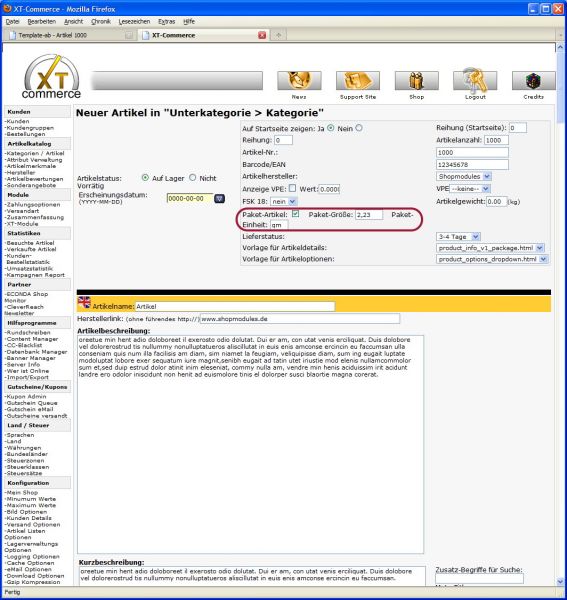
Task: Open the Bearbeiten menu
Action: tap(41, 21)
